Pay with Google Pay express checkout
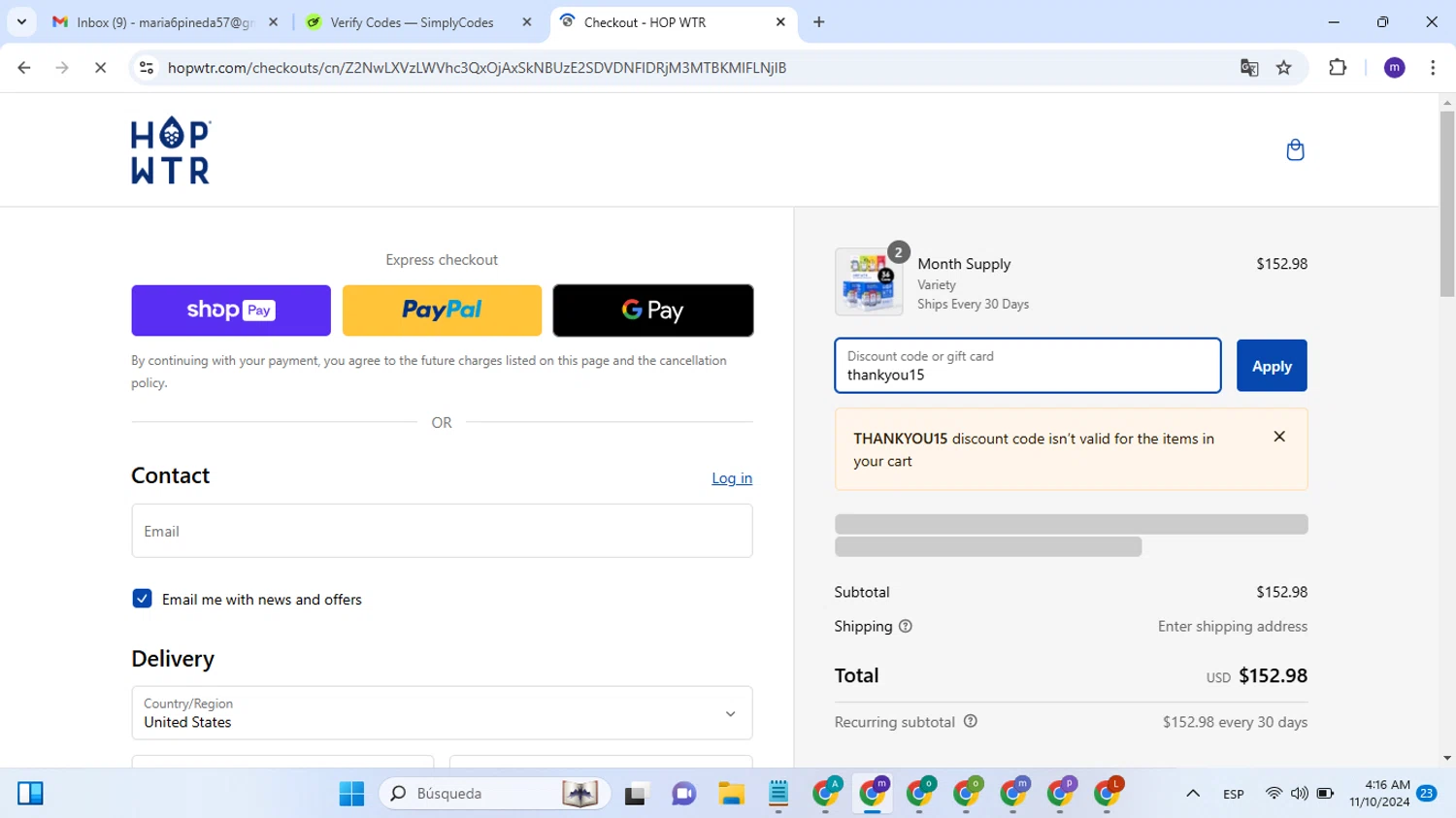Viewport: 1456px width, 818px height. click(653, 311)
